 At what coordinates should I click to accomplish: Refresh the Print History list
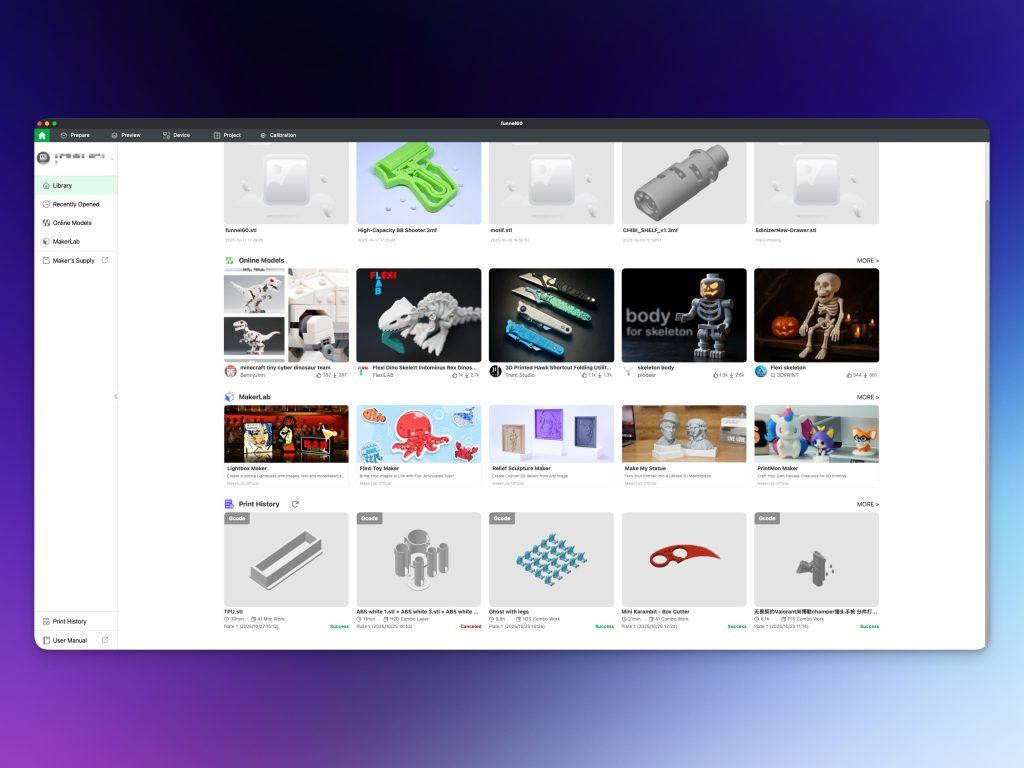pyautogui.click(x=295, y=504)
